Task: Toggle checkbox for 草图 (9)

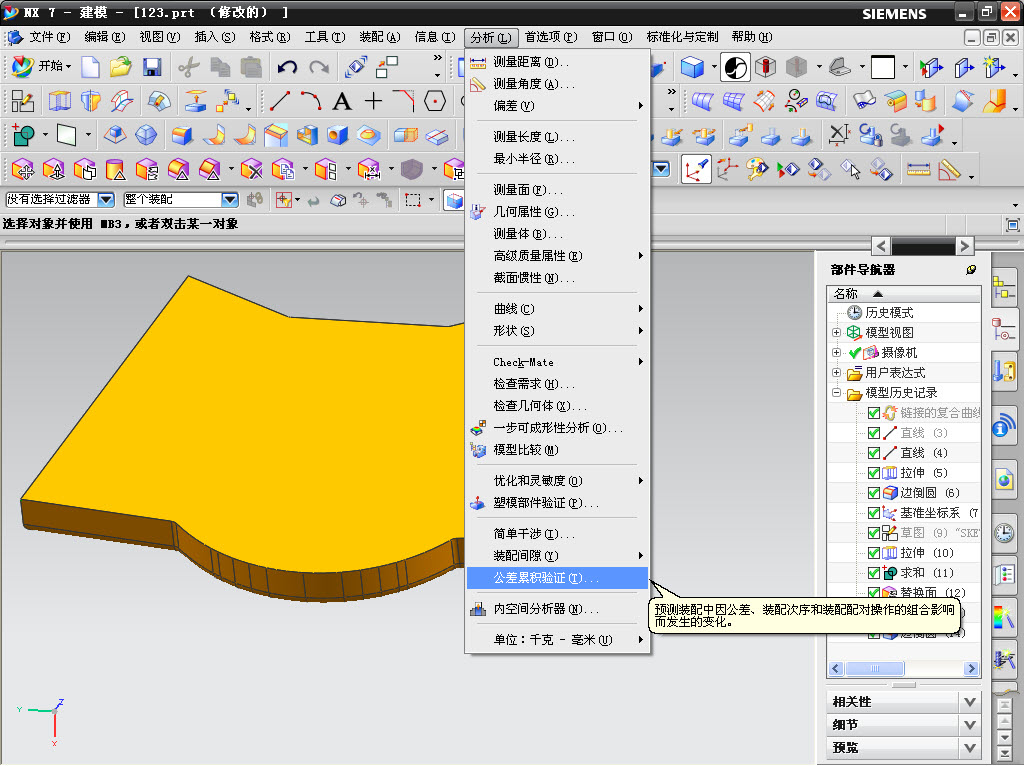Action: (874, 533)
